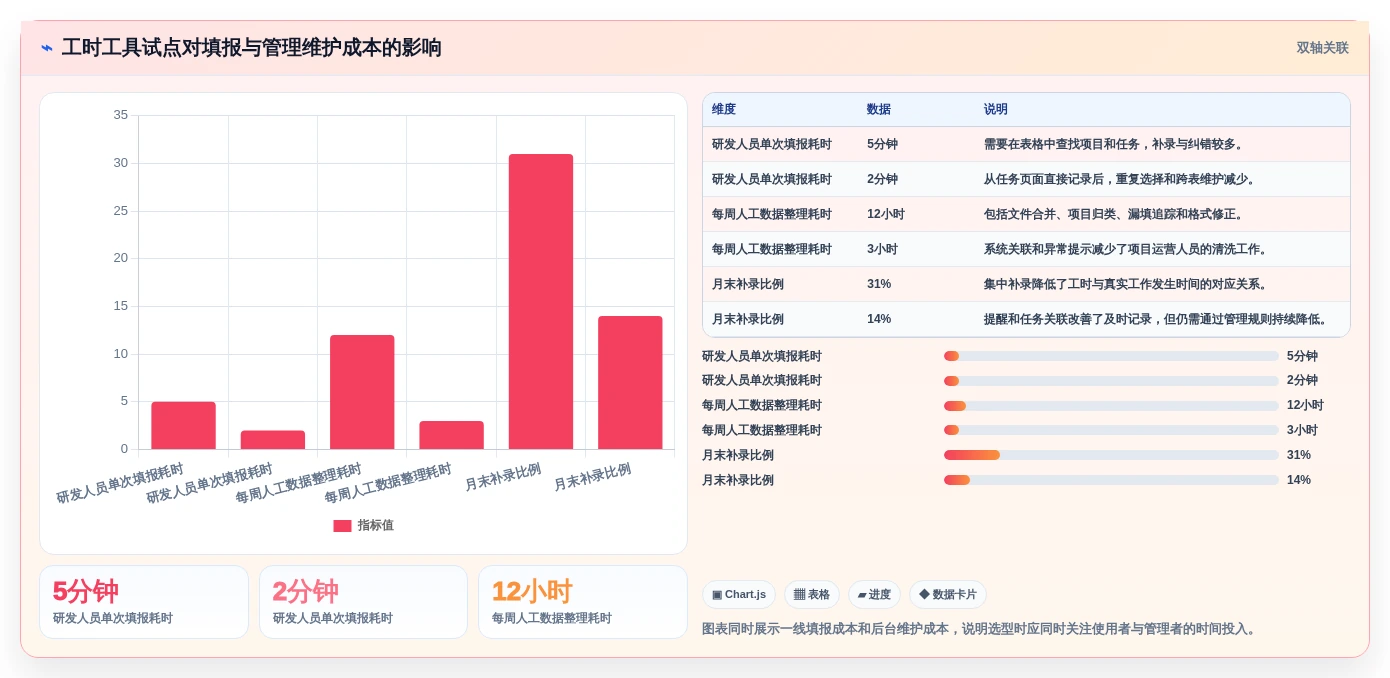
Task: Click the progress bar labeled 14%
Action: coord(1111,480)
